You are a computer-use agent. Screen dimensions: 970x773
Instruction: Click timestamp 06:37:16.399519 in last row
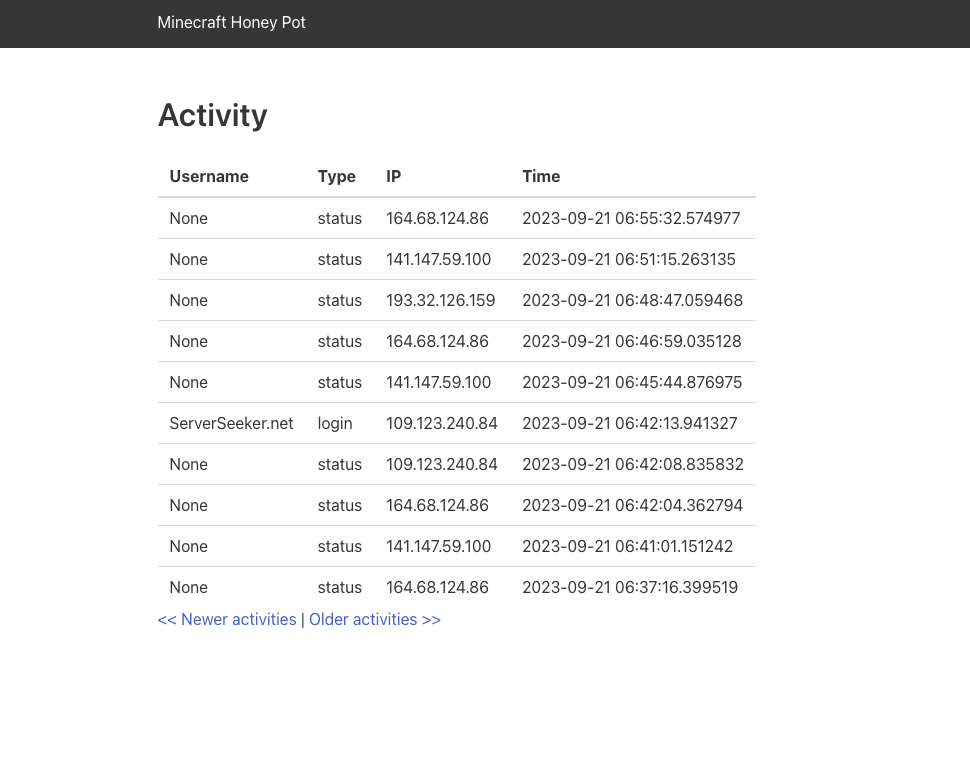coord(630,587)
